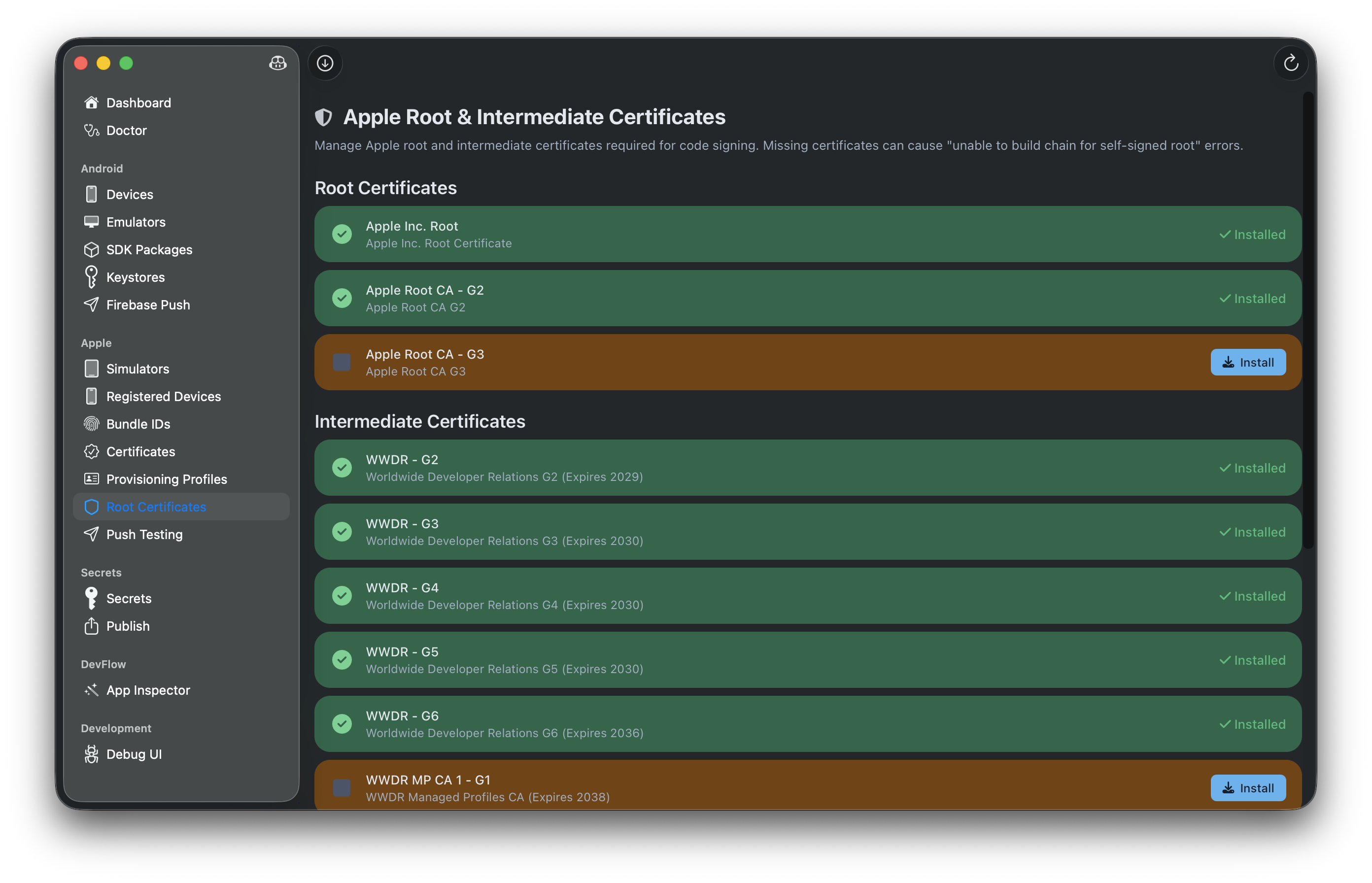Select Provisioning Profiles in the sidebar
The image size is (1372, 883).
click(181, 479)
